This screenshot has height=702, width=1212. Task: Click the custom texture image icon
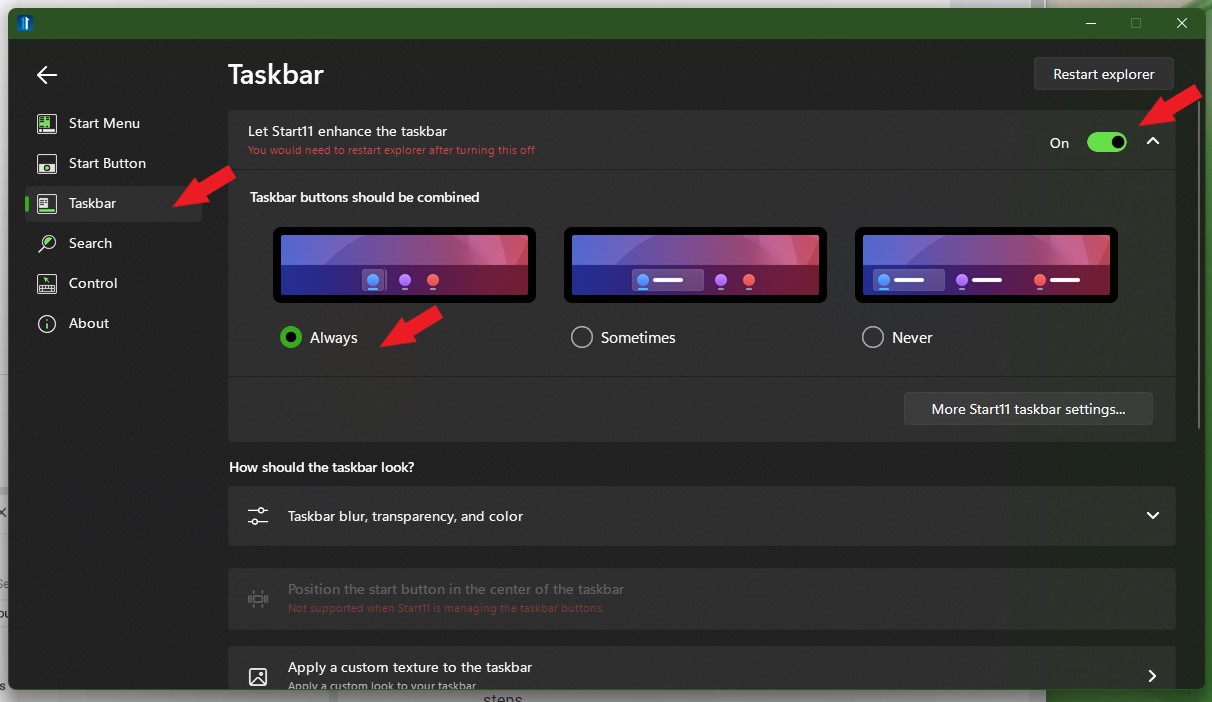point(258,677)
